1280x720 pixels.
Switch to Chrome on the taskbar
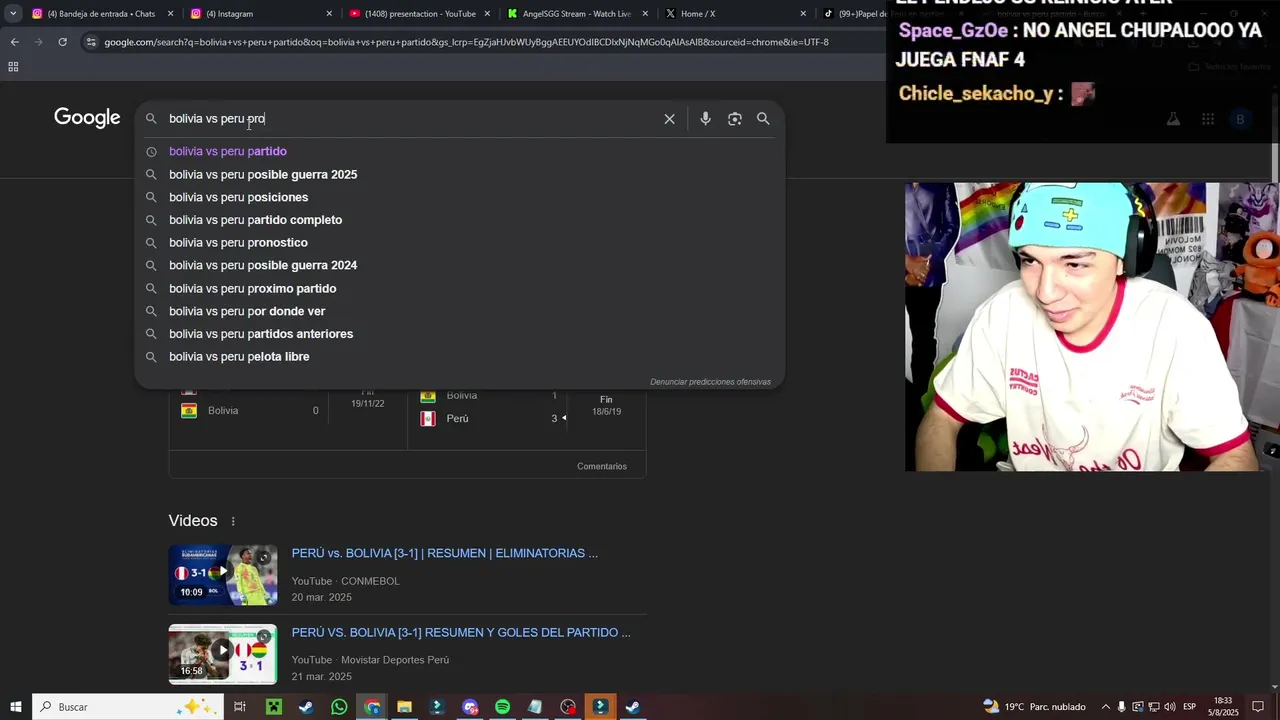pyautogui.click(x=372, y=707)
